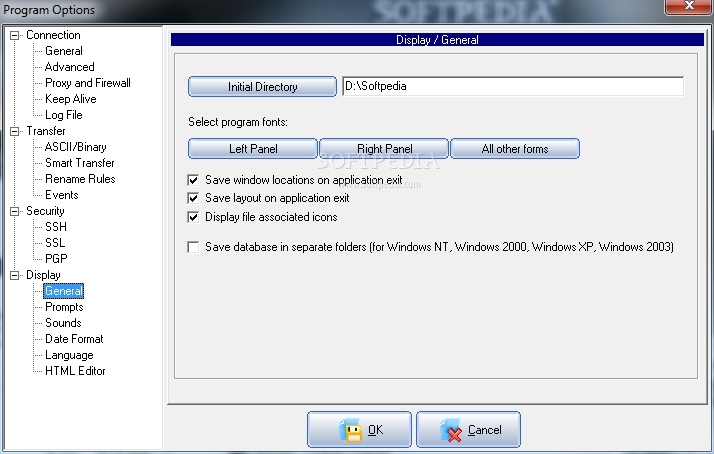This screenshot has height=454, width=714.
Task: Collapse the Connection tree node
Action: pyautogui.click(x=15, y=36)
